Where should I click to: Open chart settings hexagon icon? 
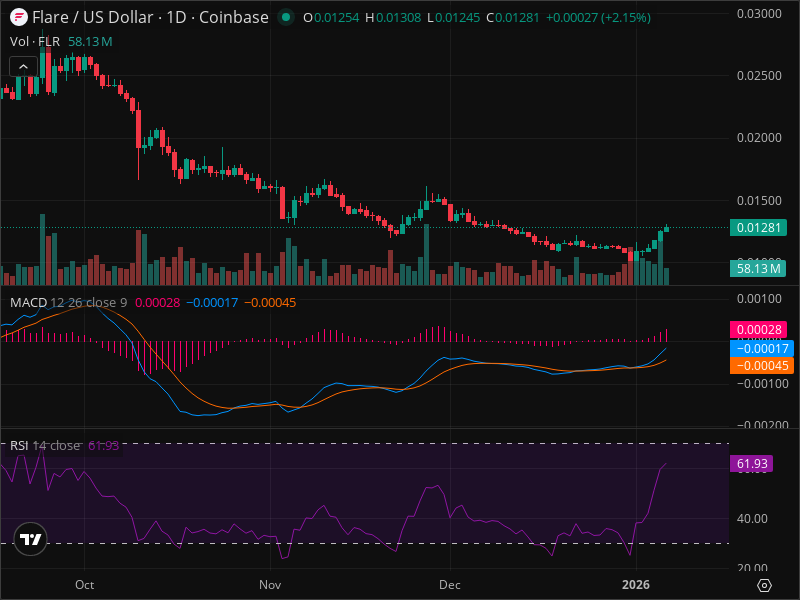[764, 585]
